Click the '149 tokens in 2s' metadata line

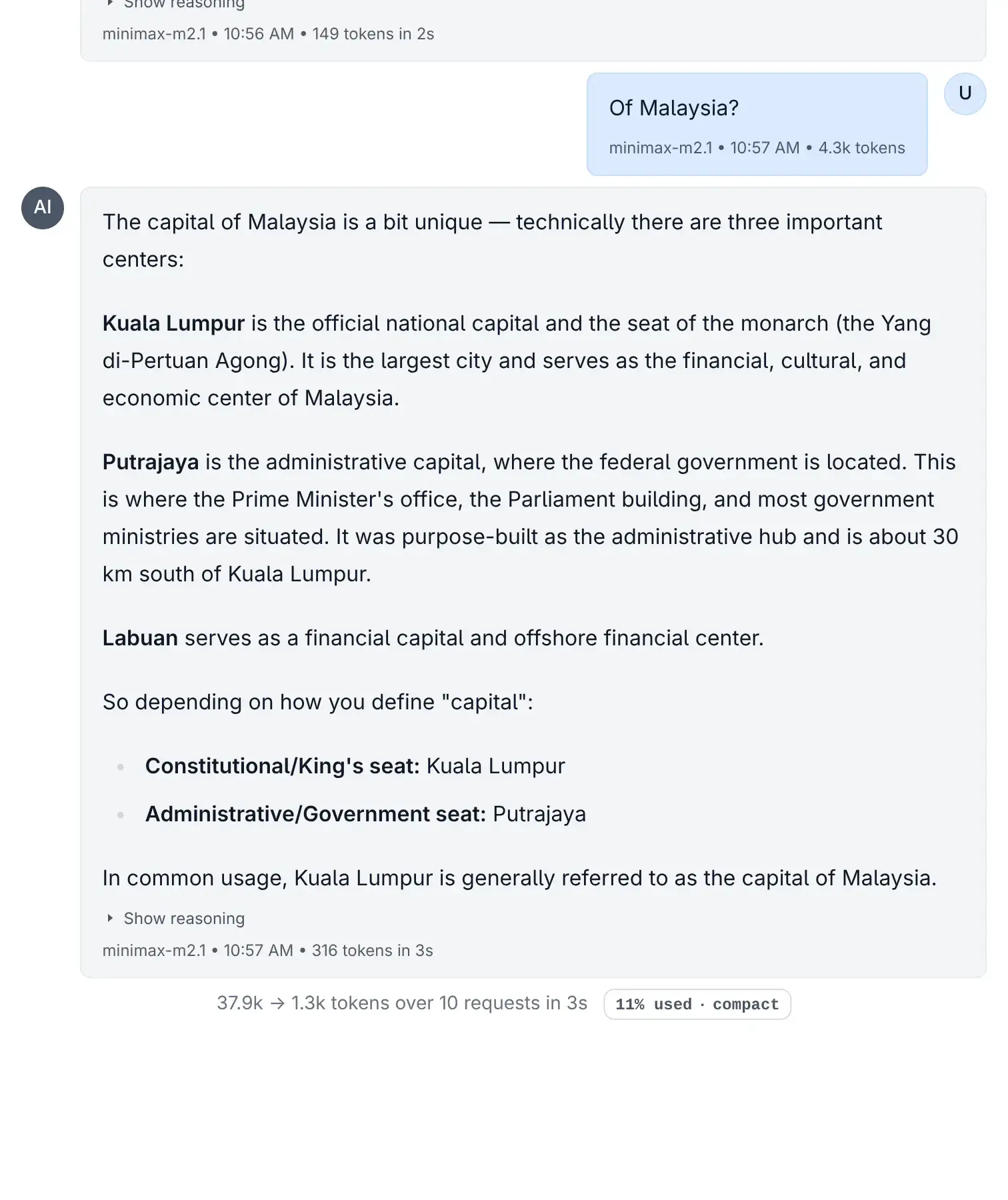click(x=373, y=34)
